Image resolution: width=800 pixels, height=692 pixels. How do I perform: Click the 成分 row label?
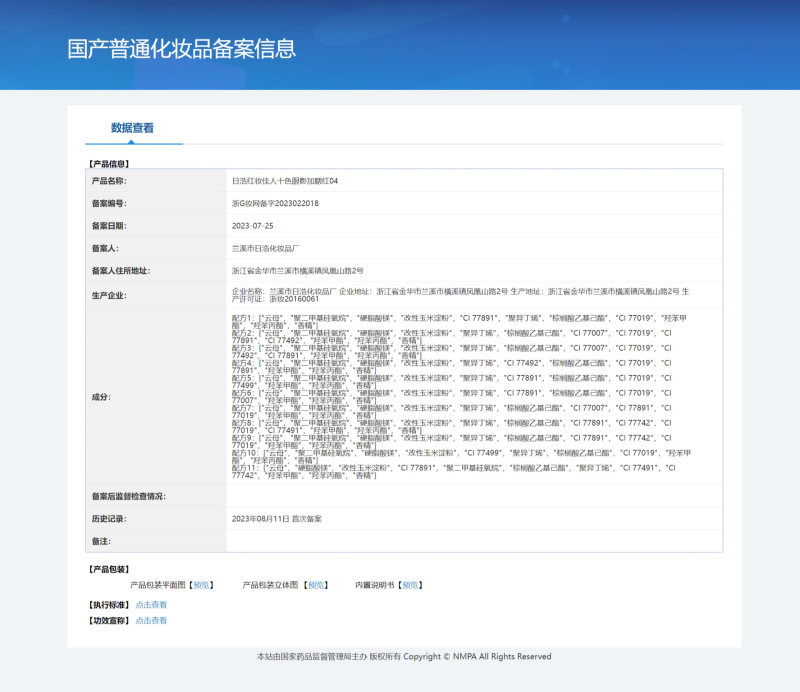[x=101, y=397]
